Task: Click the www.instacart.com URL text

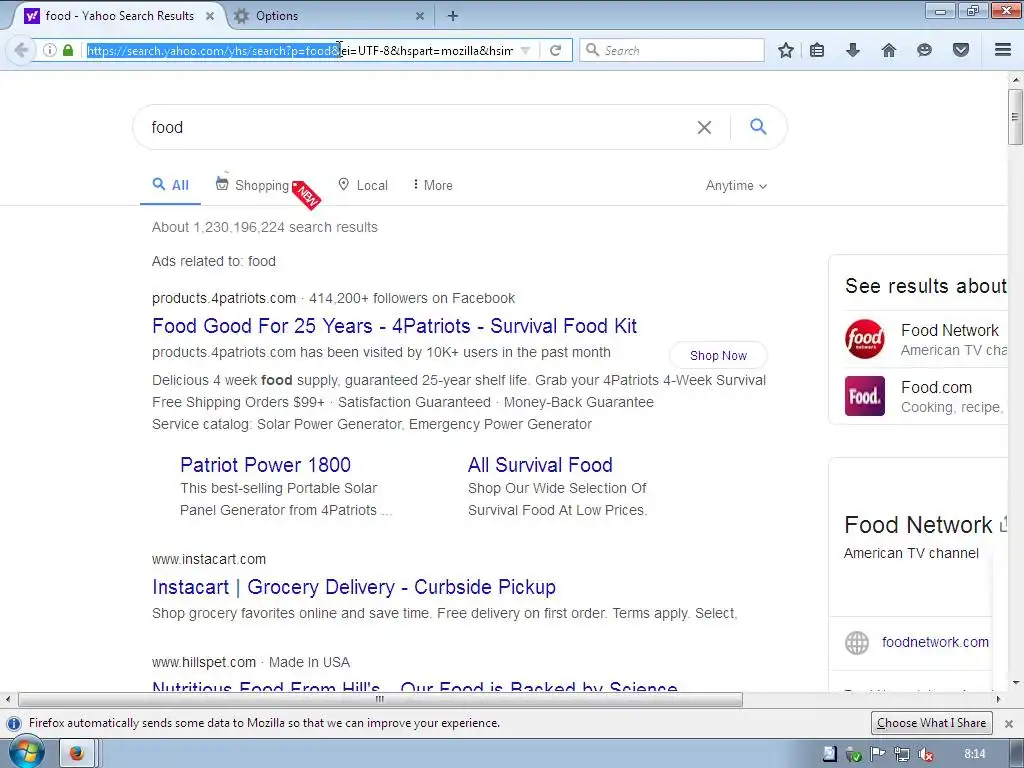Action: coord(209,560)
